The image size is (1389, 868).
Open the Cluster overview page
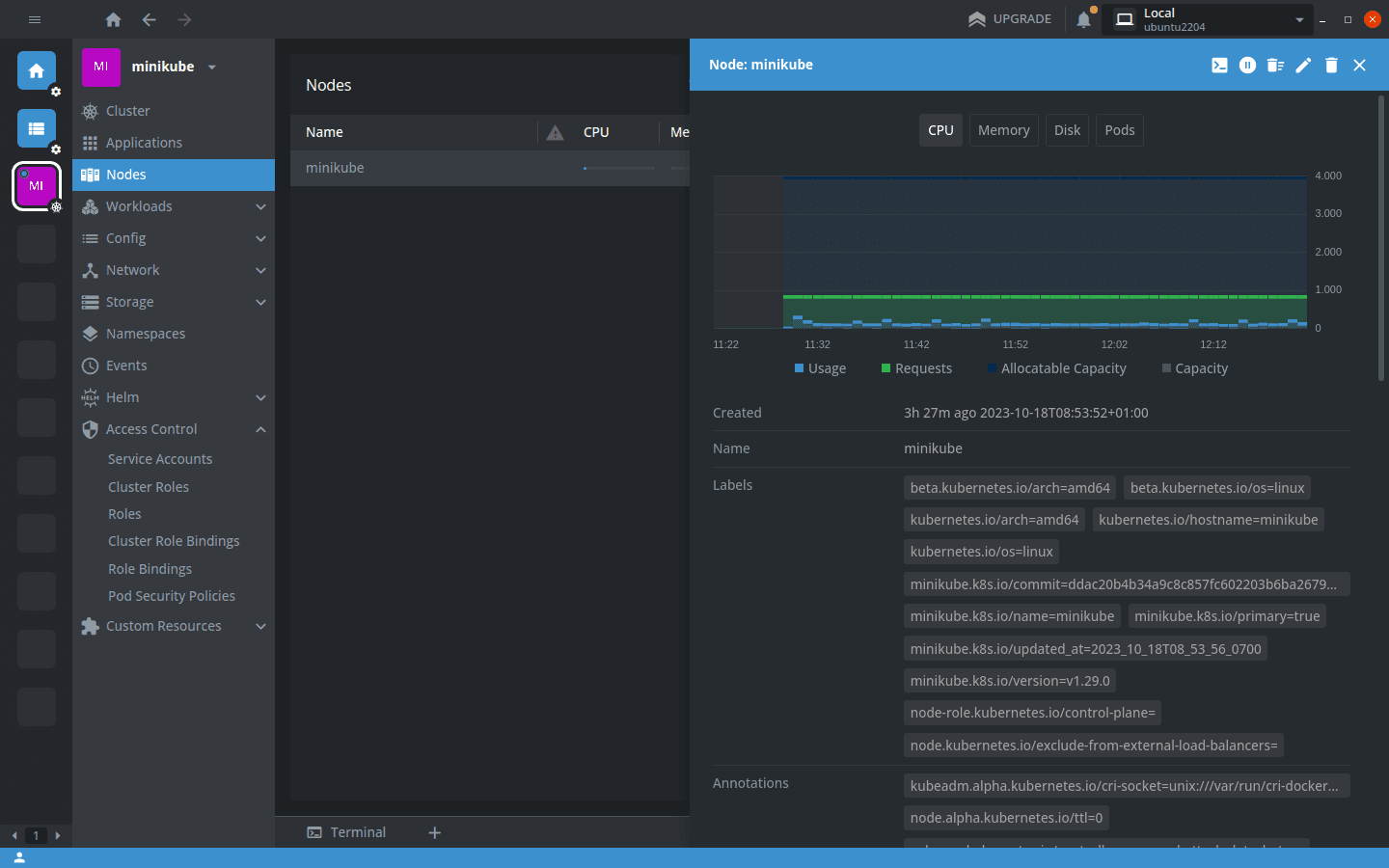pyautogui.click(x=174, y=111)
